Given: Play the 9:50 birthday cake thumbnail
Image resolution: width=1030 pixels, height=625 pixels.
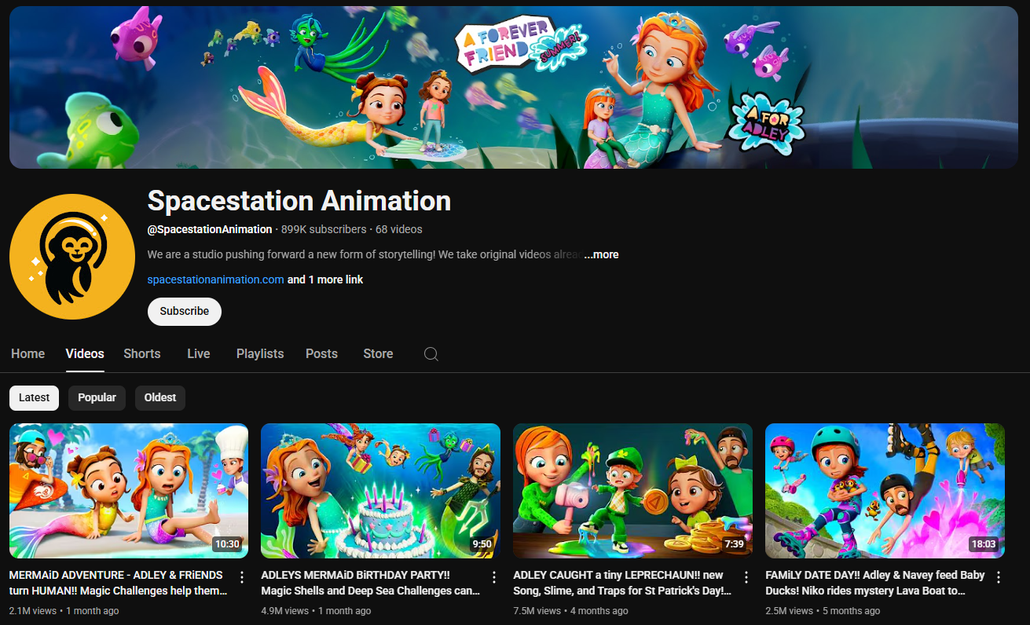Looking at the screenshot, I should click(380, 491).
